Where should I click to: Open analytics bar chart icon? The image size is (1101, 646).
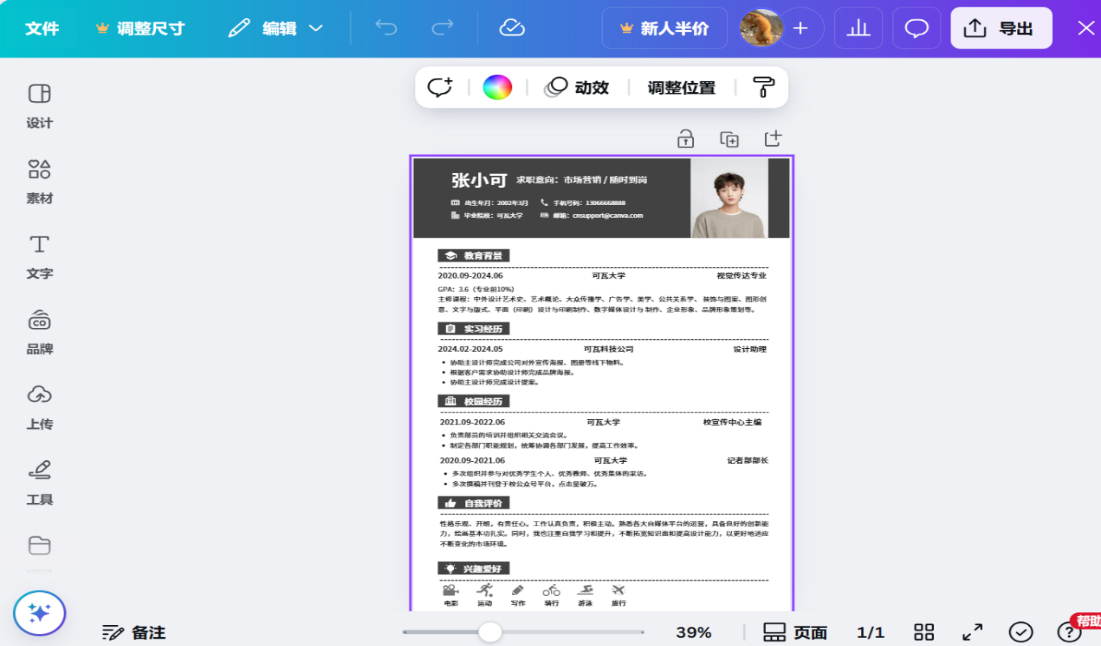(858, 29)
